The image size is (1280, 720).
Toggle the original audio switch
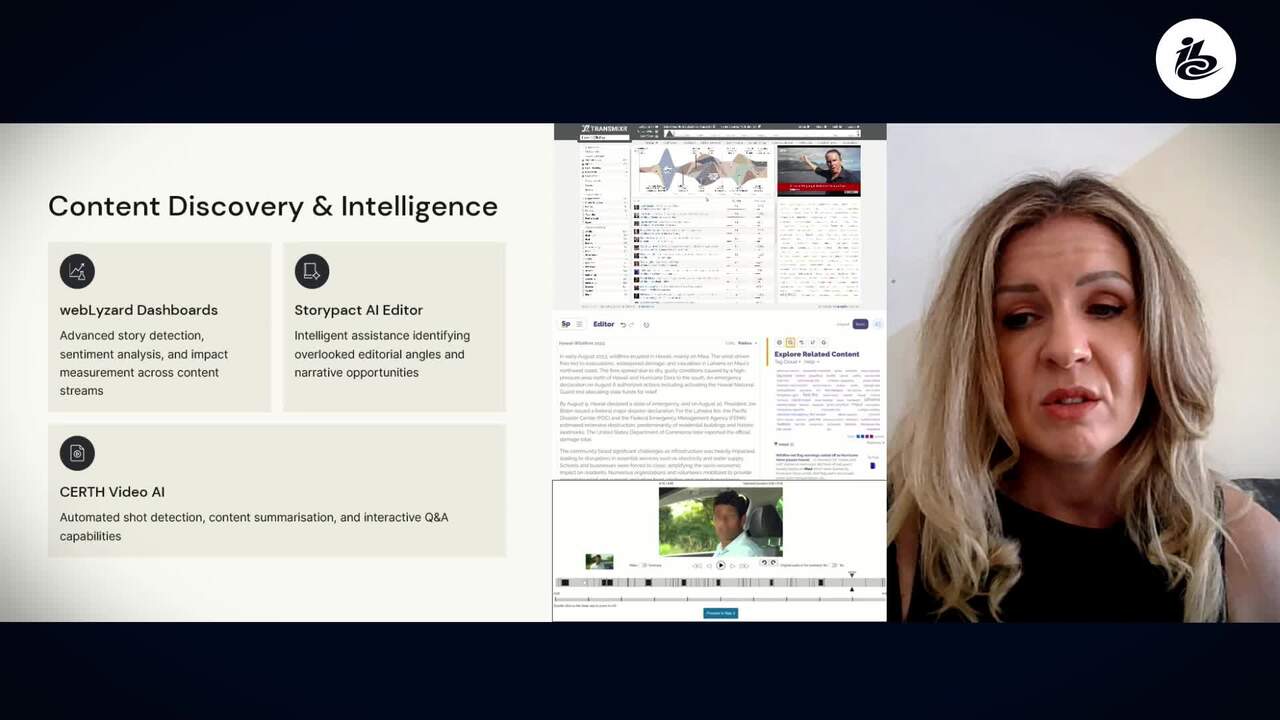point(834,565)
